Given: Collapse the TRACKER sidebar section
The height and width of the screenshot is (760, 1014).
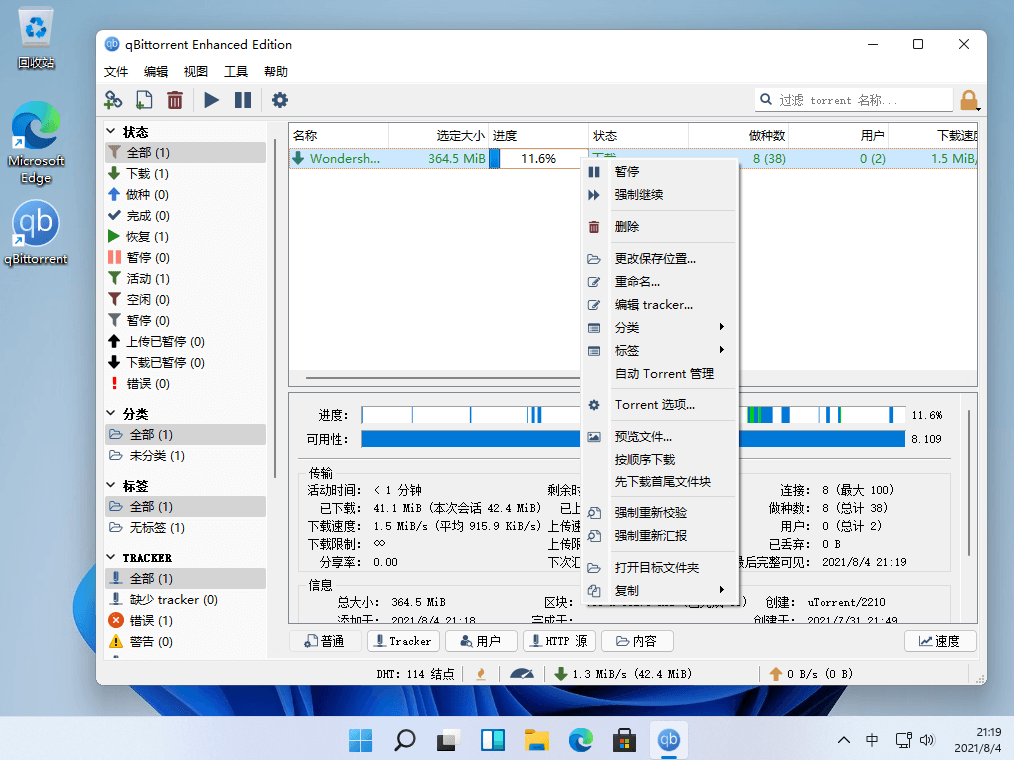Looking at the screenshot, I should point(111,558).
